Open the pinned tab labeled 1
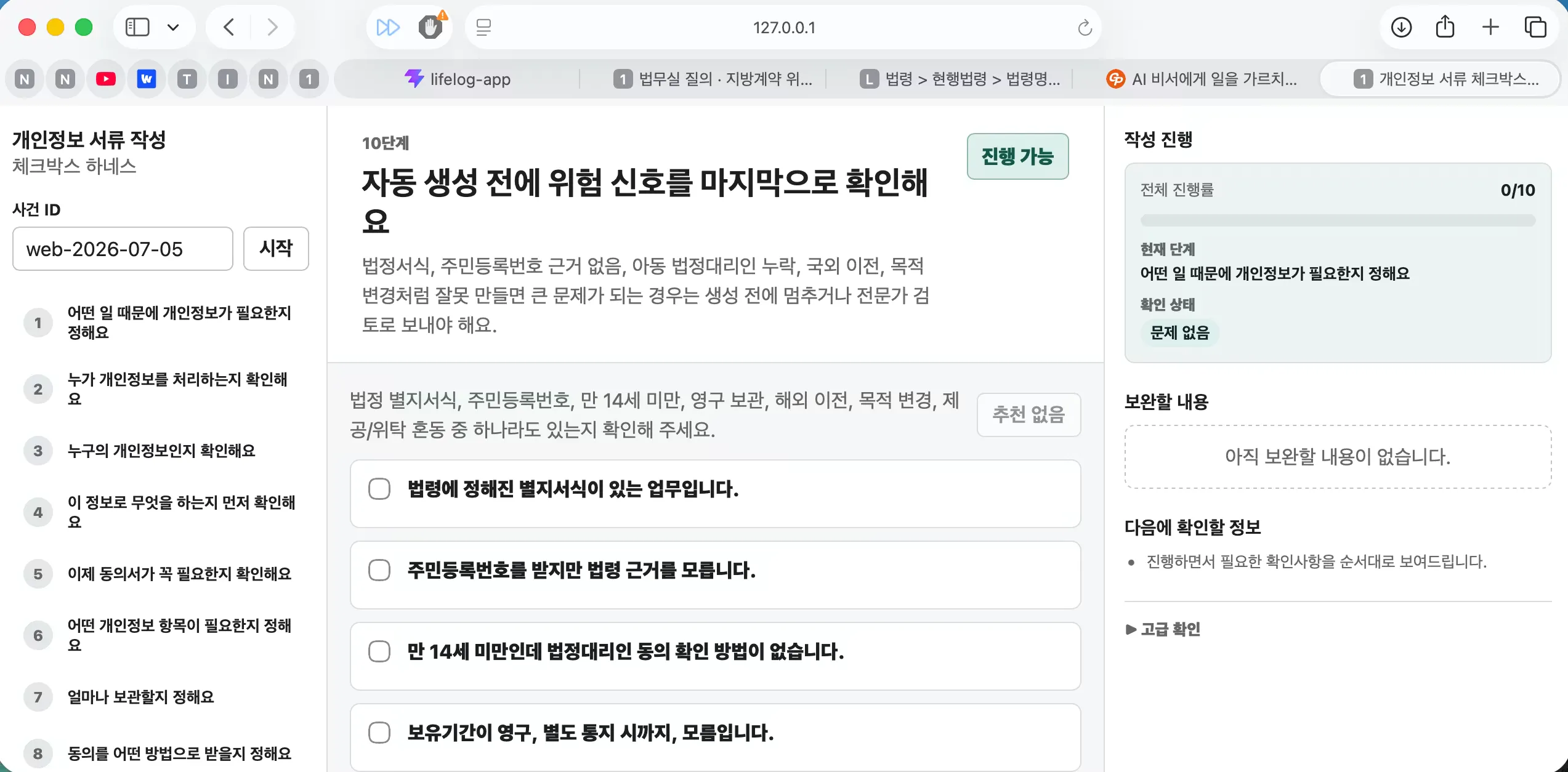Viewport: 1568px width, 772px height. [x=309, y=79]
